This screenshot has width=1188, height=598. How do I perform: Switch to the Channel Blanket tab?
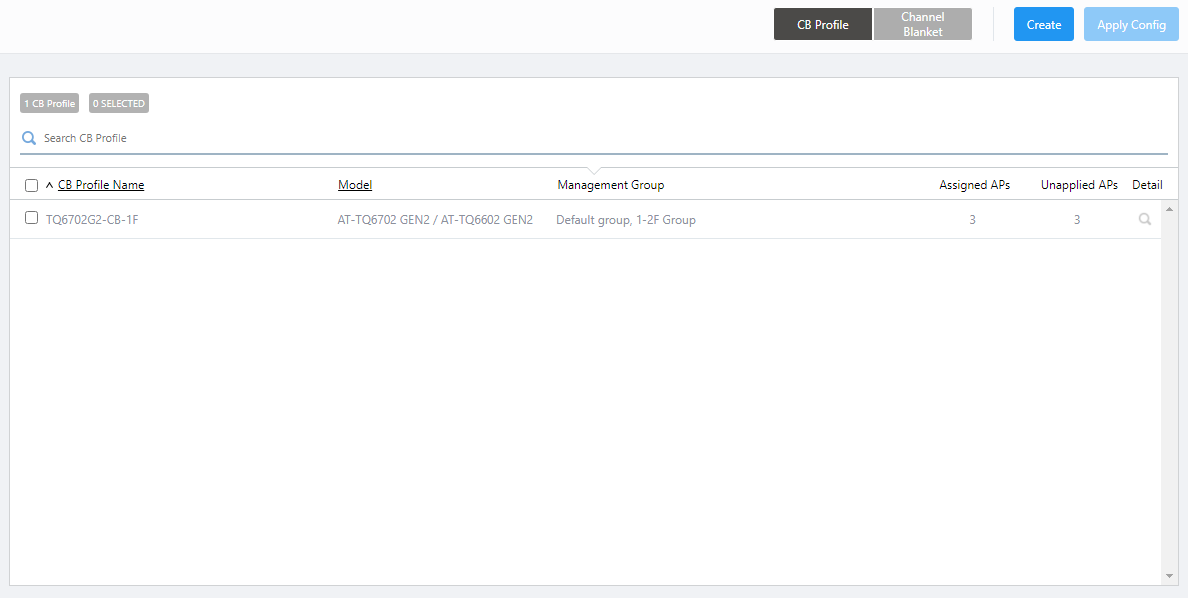(x=922, y=25)
